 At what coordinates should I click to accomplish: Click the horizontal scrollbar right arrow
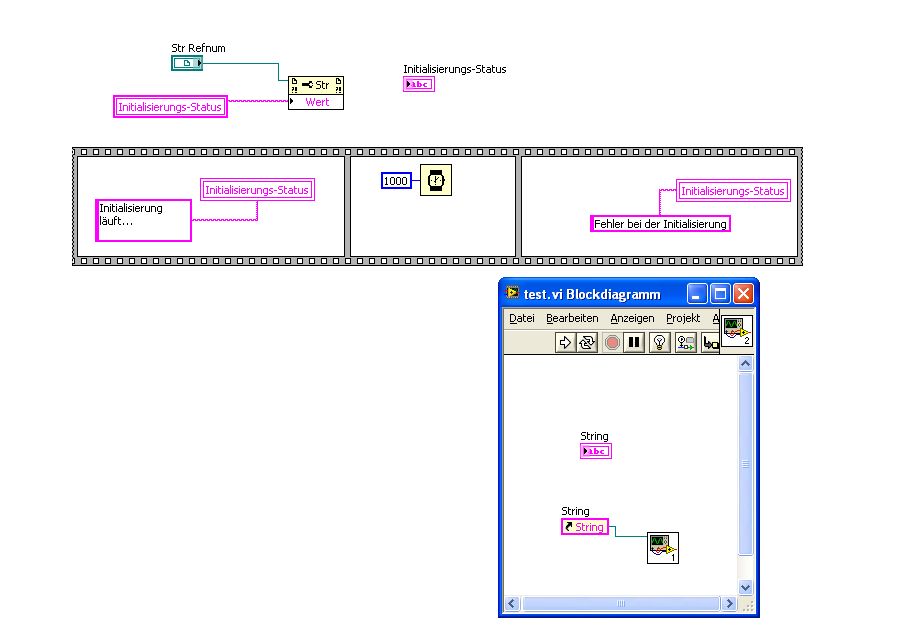point(729,603)
